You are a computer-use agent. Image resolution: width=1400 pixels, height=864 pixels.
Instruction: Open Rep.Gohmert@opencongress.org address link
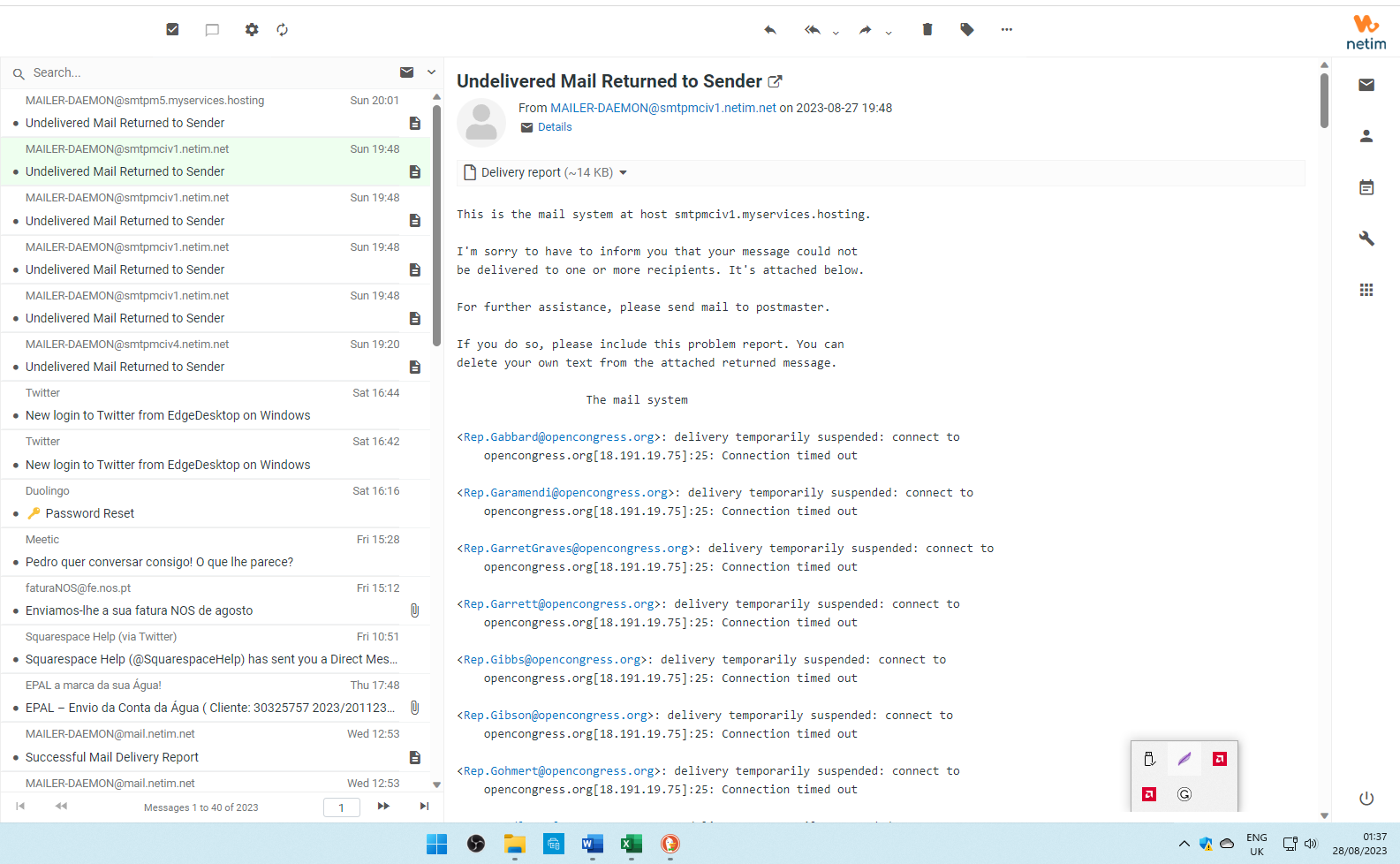tap(558, 771)
